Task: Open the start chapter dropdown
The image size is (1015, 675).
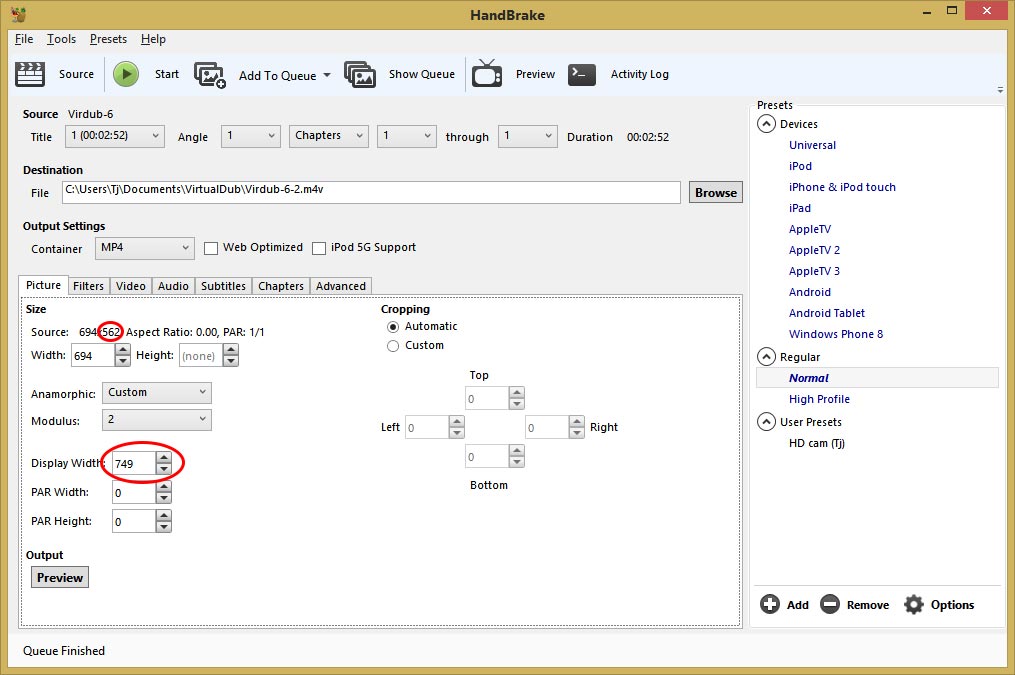Action: coord(407,136)
